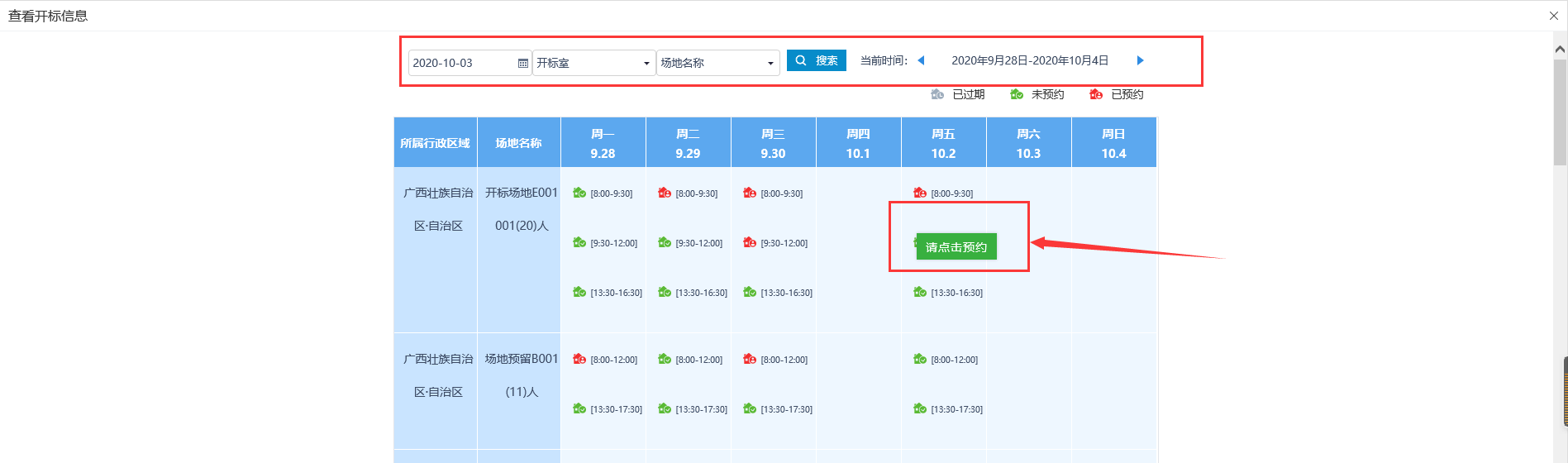
Task: Expand the 场地名称 venue name dropdown
Action: point(717,64)
